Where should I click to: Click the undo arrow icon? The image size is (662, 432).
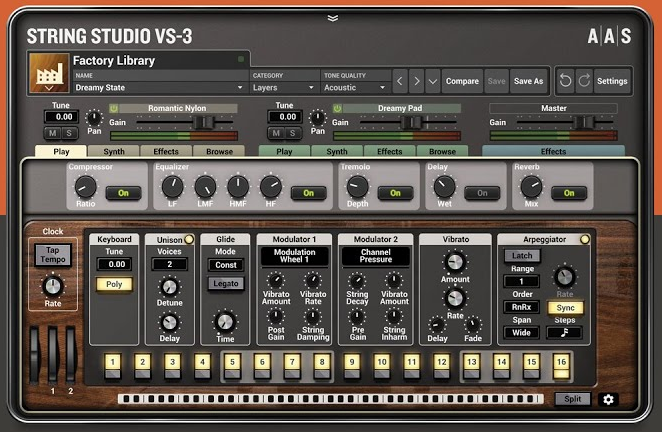click(565, 80)
